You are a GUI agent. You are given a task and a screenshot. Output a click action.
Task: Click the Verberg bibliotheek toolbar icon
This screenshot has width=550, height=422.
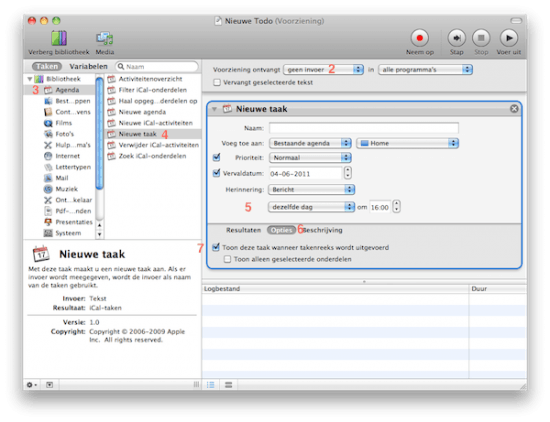click(59, 38)
